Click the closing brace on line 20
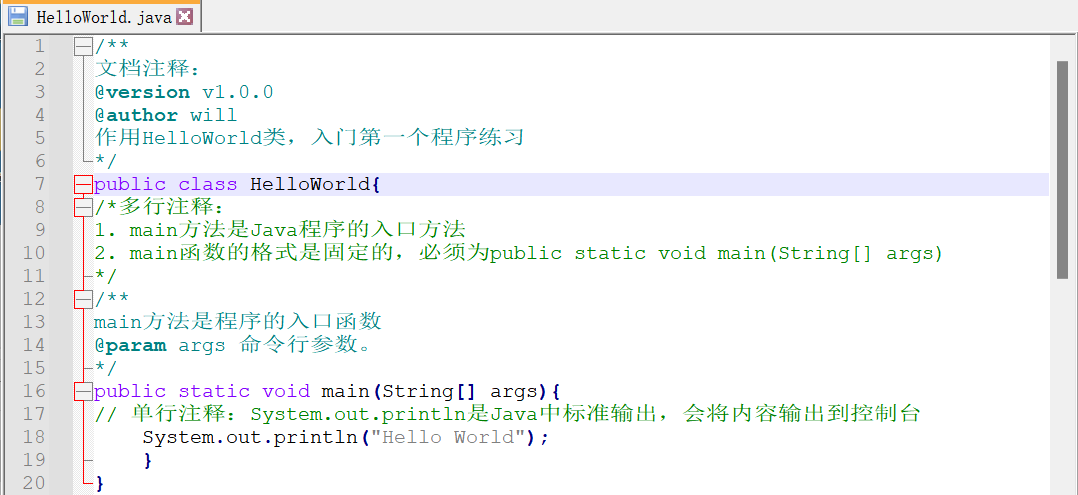The image size is (1078, 495). click(100, 483)
